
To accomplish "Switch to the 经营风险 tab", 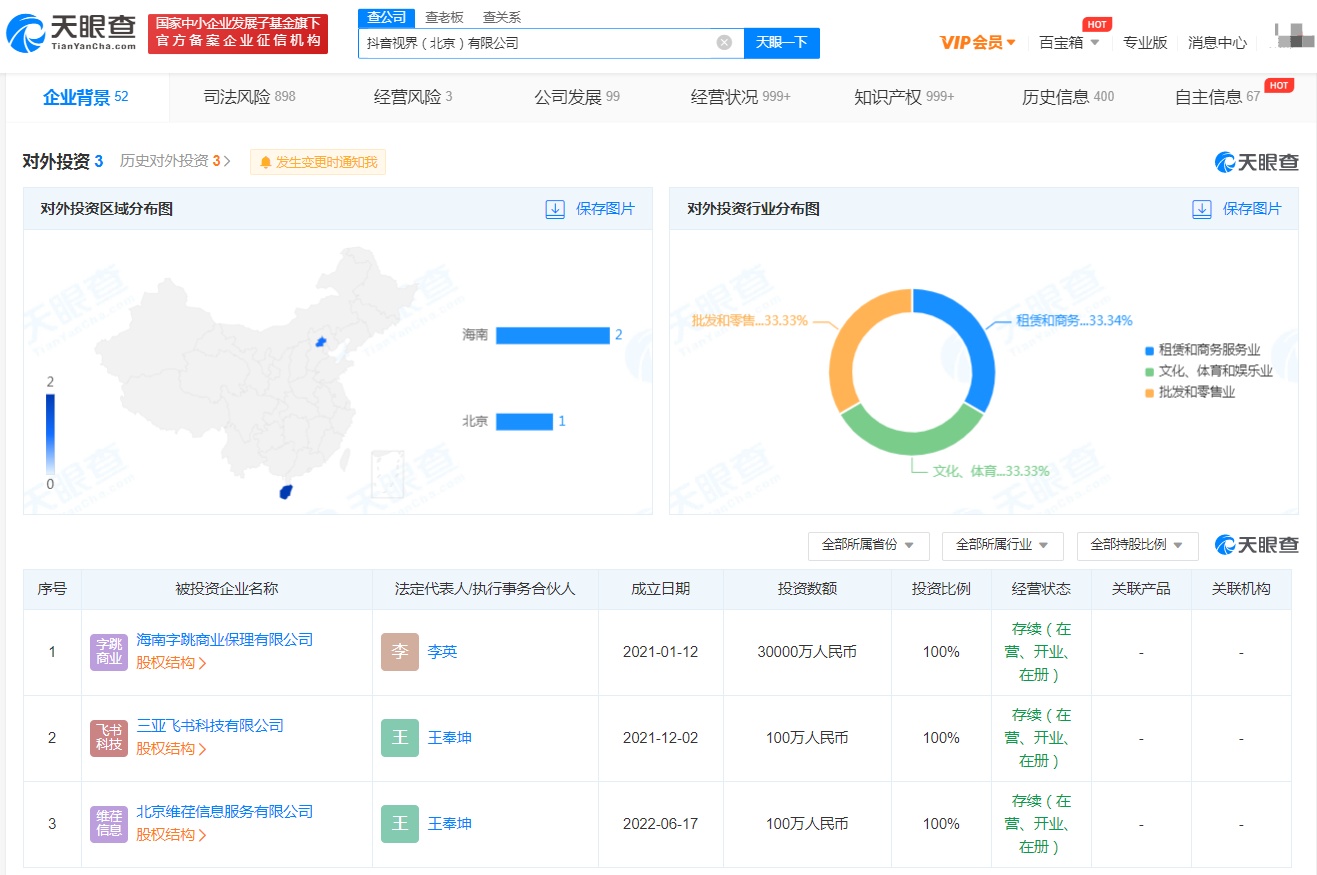I will click(413, 97).
